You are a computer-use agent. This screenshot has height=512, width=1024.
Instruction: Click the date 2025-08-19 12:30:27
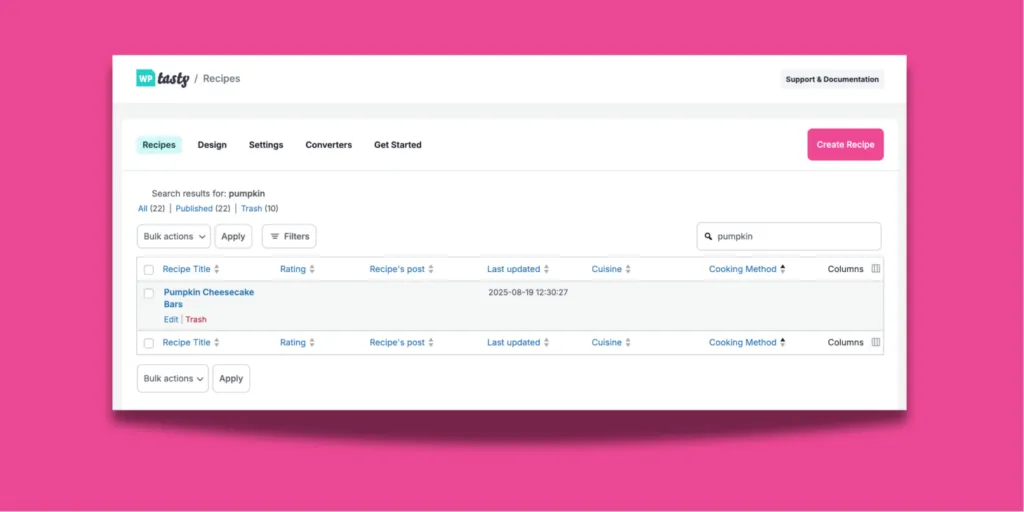click(528, 293)
